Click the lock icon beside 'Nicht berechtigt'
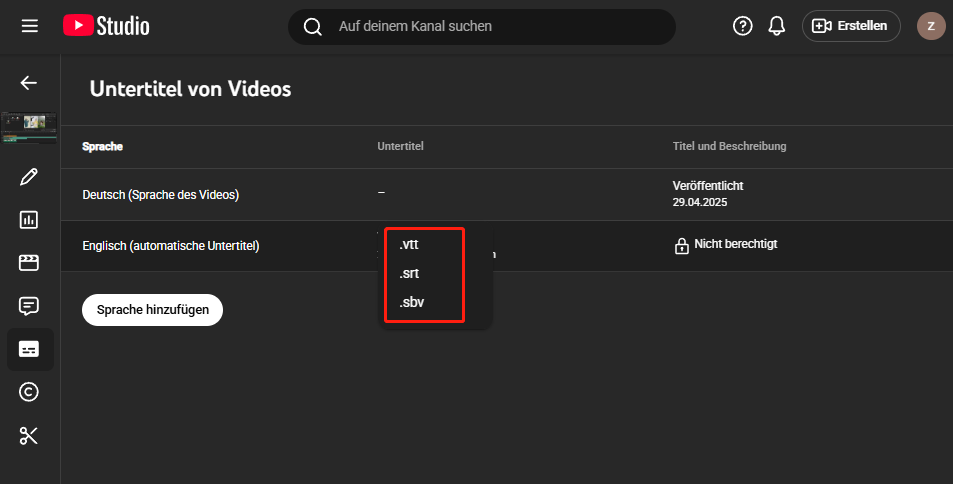Screen dimensions: 953x484 [681, 246]
